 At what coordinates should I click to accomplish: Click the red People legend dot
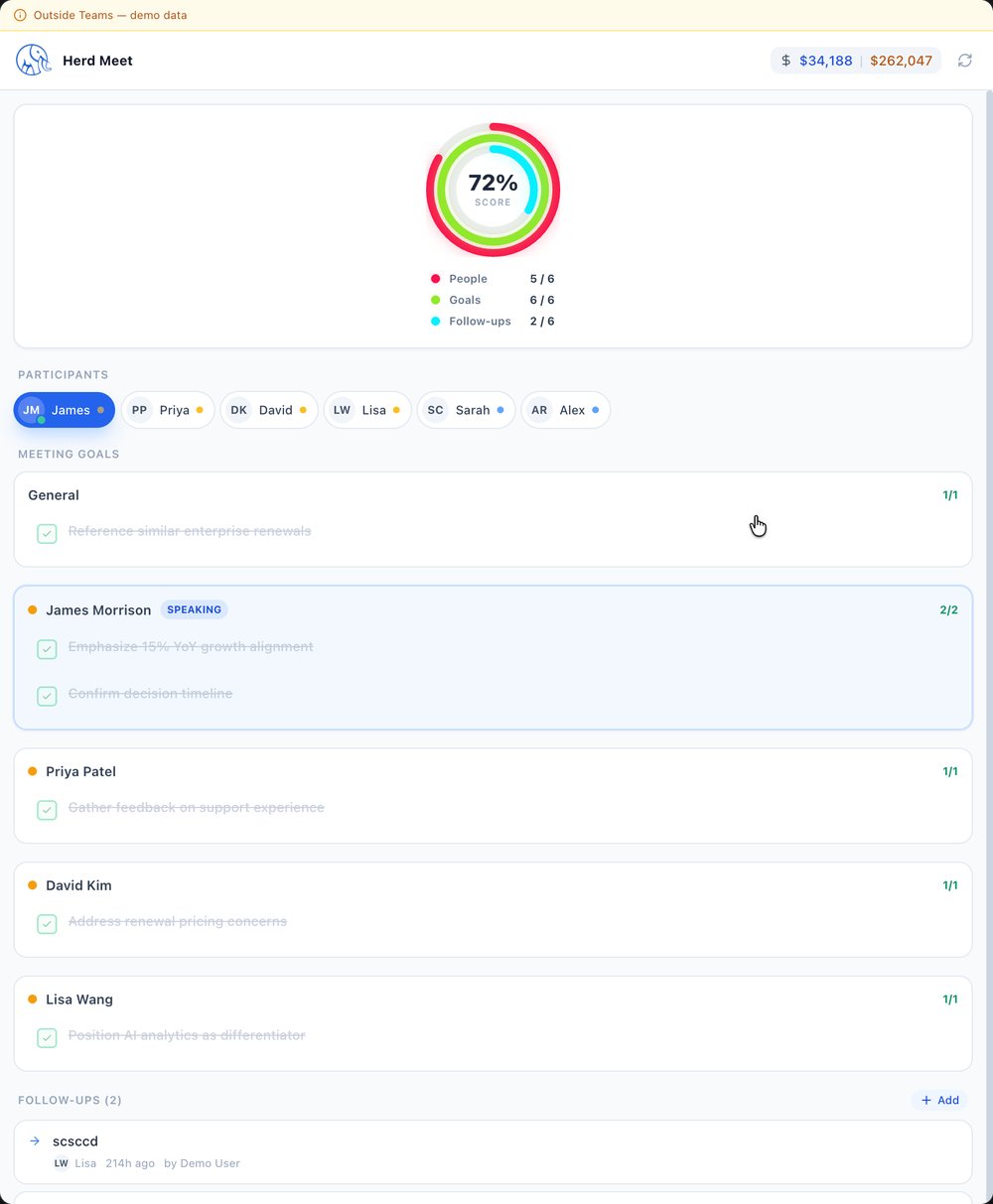(435, 279)
